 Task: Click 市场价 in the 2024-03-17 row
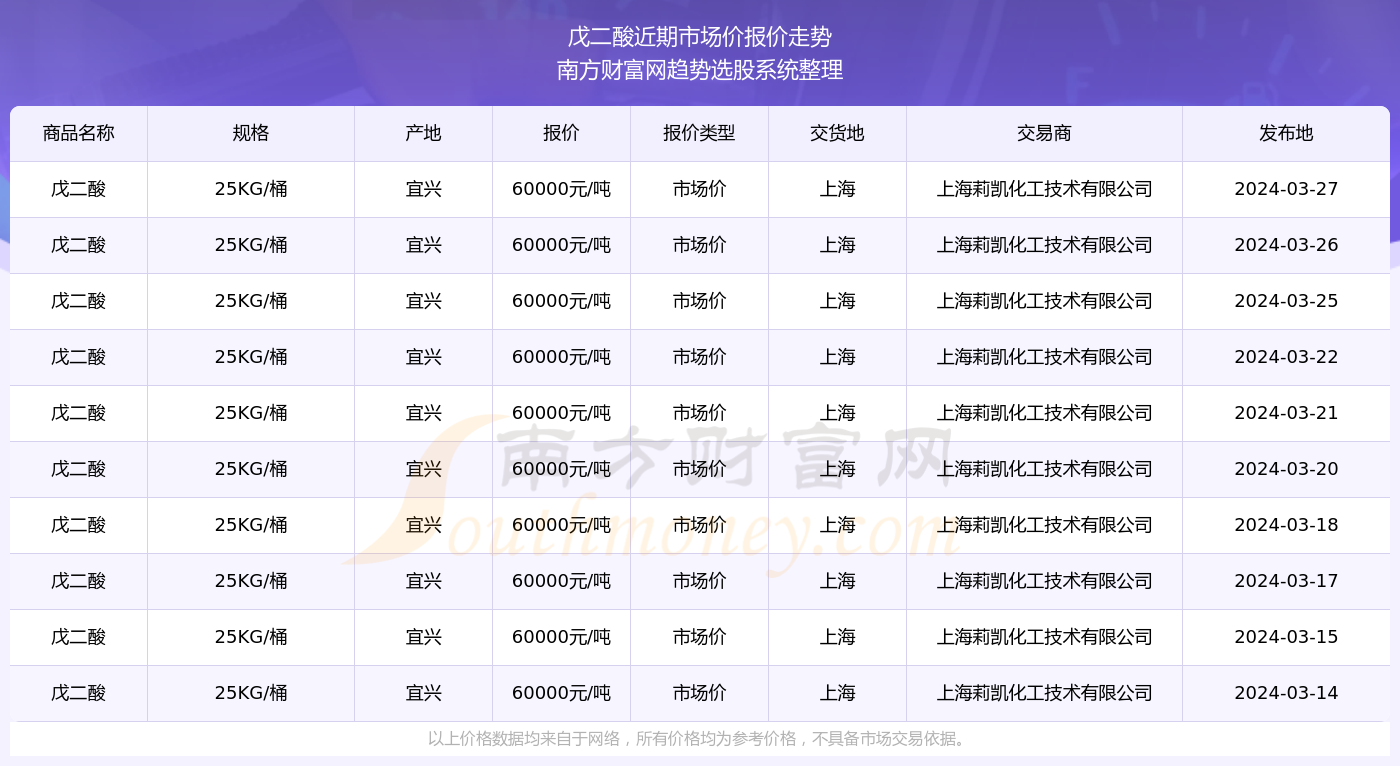click(699, 581)
